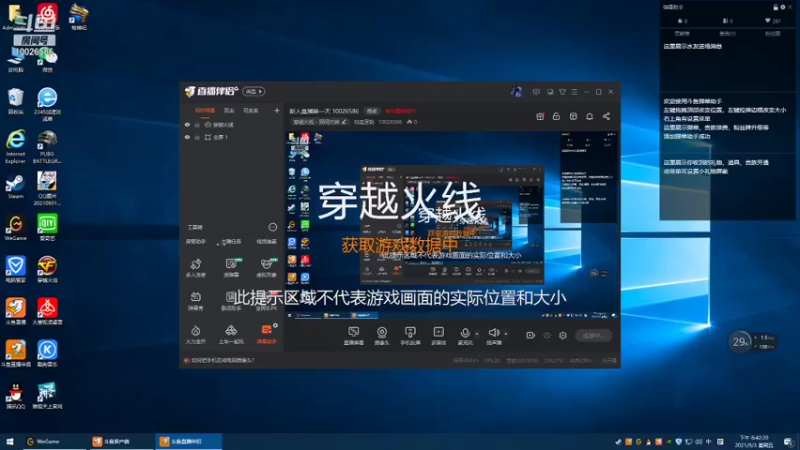Expand the microphone options arrow

click(x=477, y=334)
